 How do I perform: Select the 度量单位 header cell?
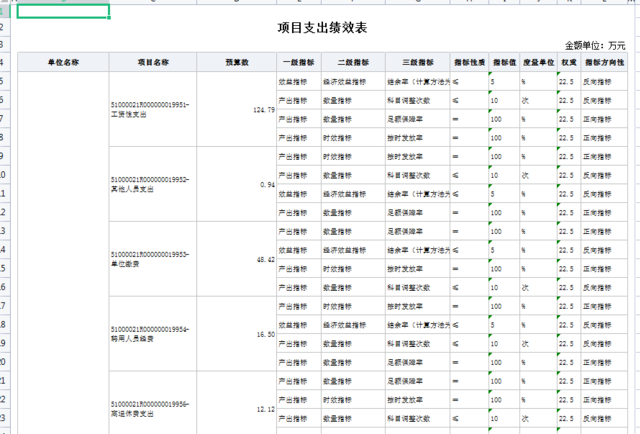click(x=538, y=62)
